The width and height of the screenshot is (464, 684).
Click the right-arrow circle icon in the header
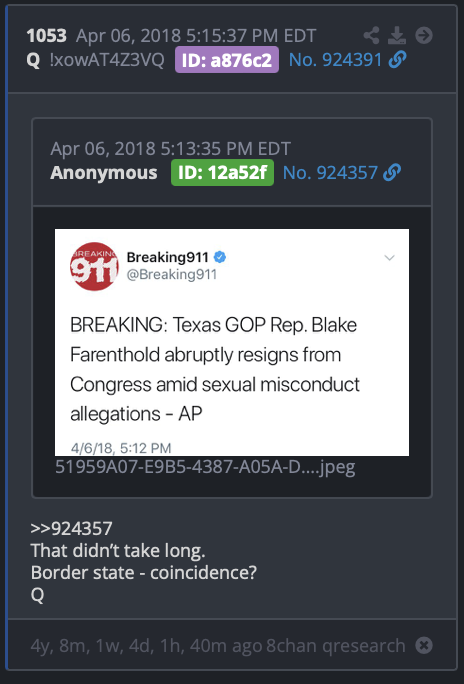click(424, 35)
